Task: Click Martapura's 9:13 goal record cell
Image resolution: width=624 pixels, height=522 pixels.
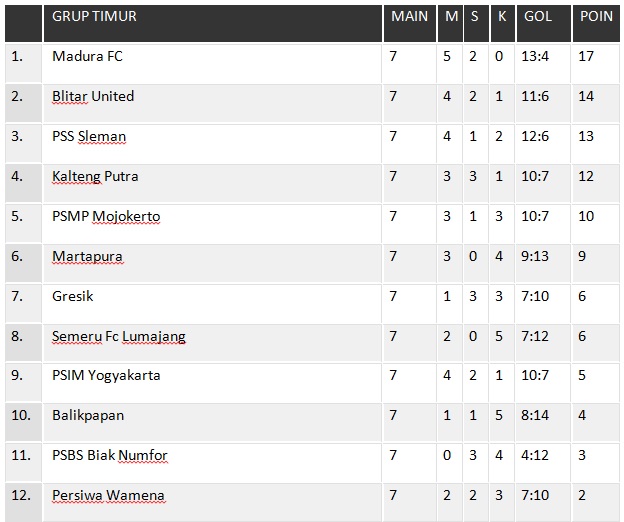Action: [535, 257]
